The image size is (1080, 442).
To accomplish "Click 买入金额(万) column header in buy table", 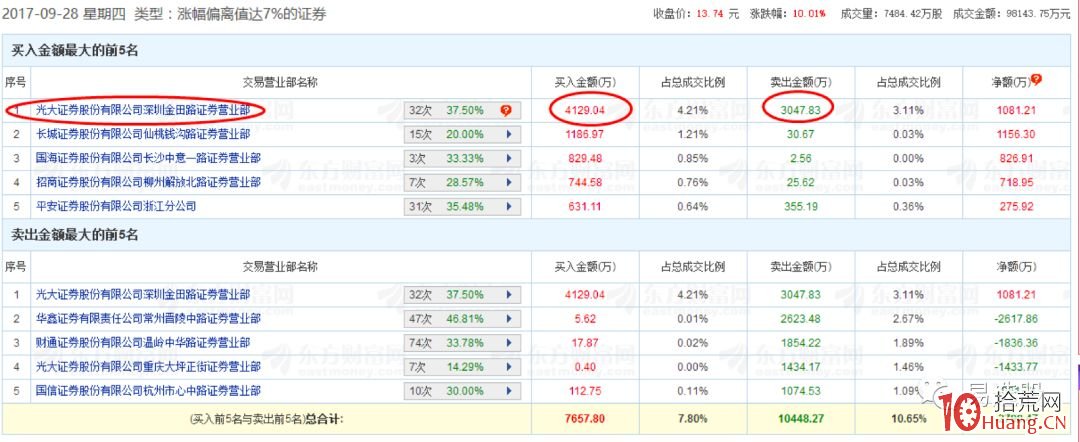I will (x=585, y=83).
